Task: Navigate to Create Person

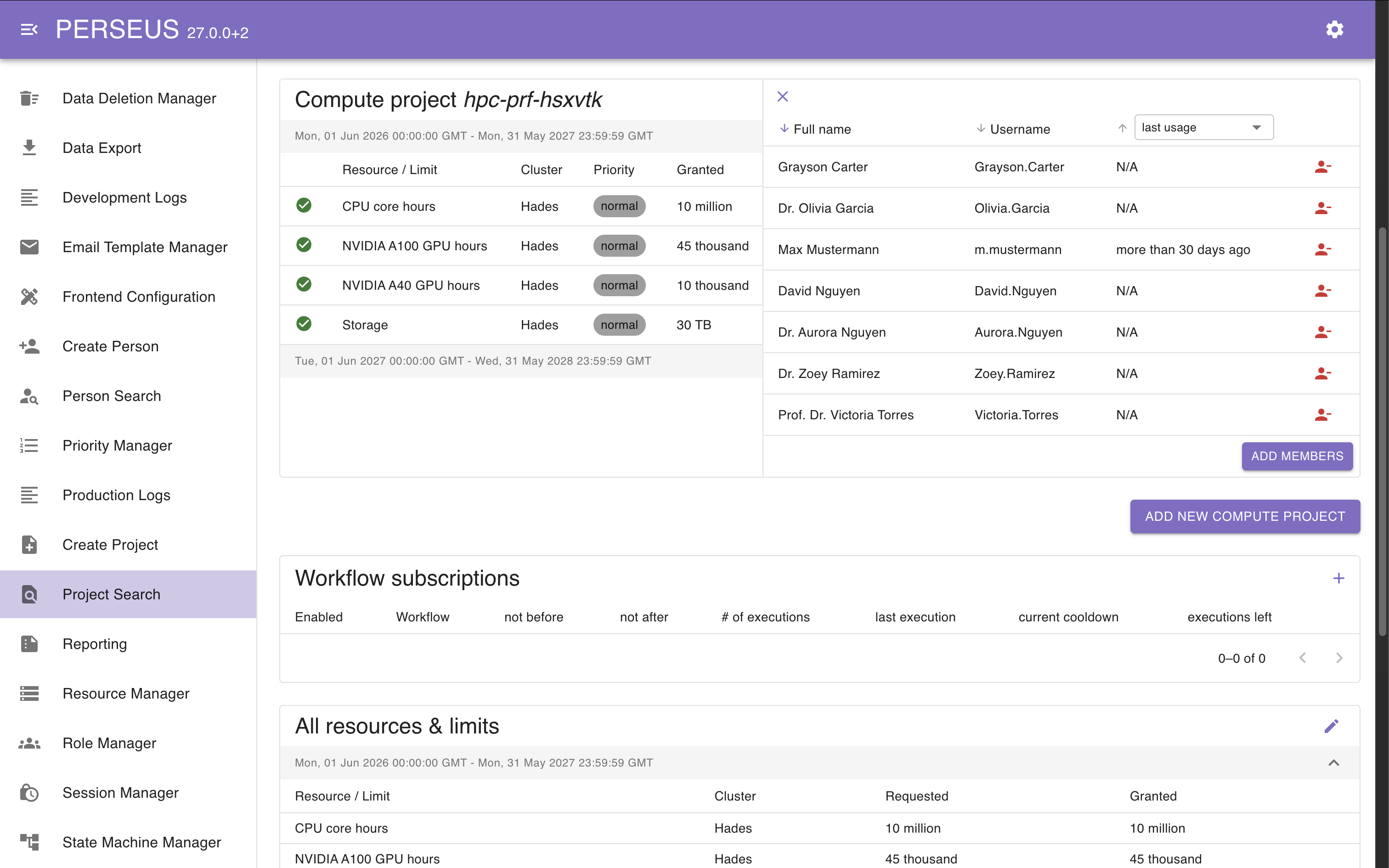Action: [129, 347]
